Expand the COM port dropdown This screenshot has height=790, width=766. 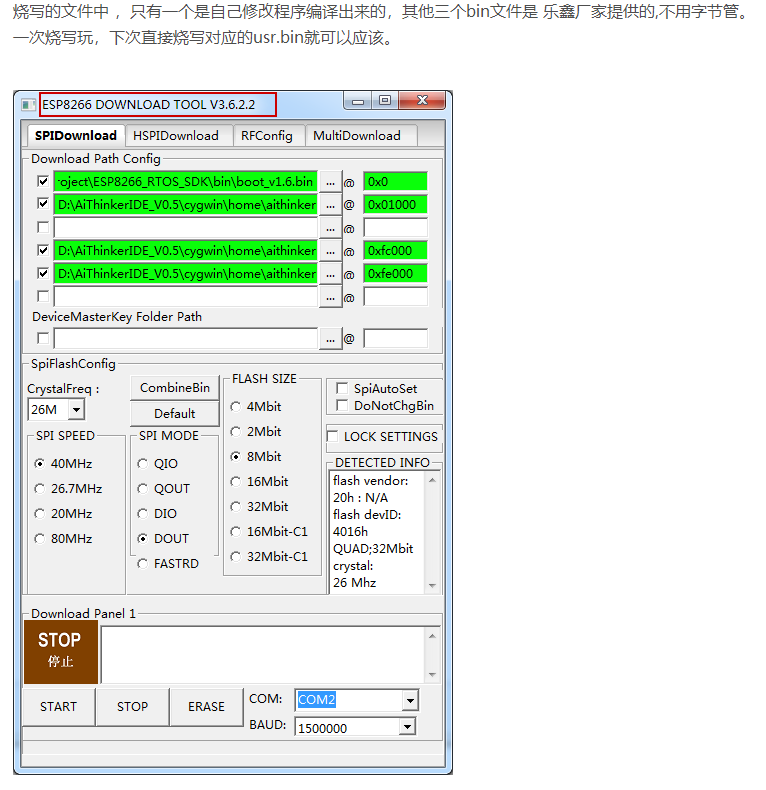[408, 700]
